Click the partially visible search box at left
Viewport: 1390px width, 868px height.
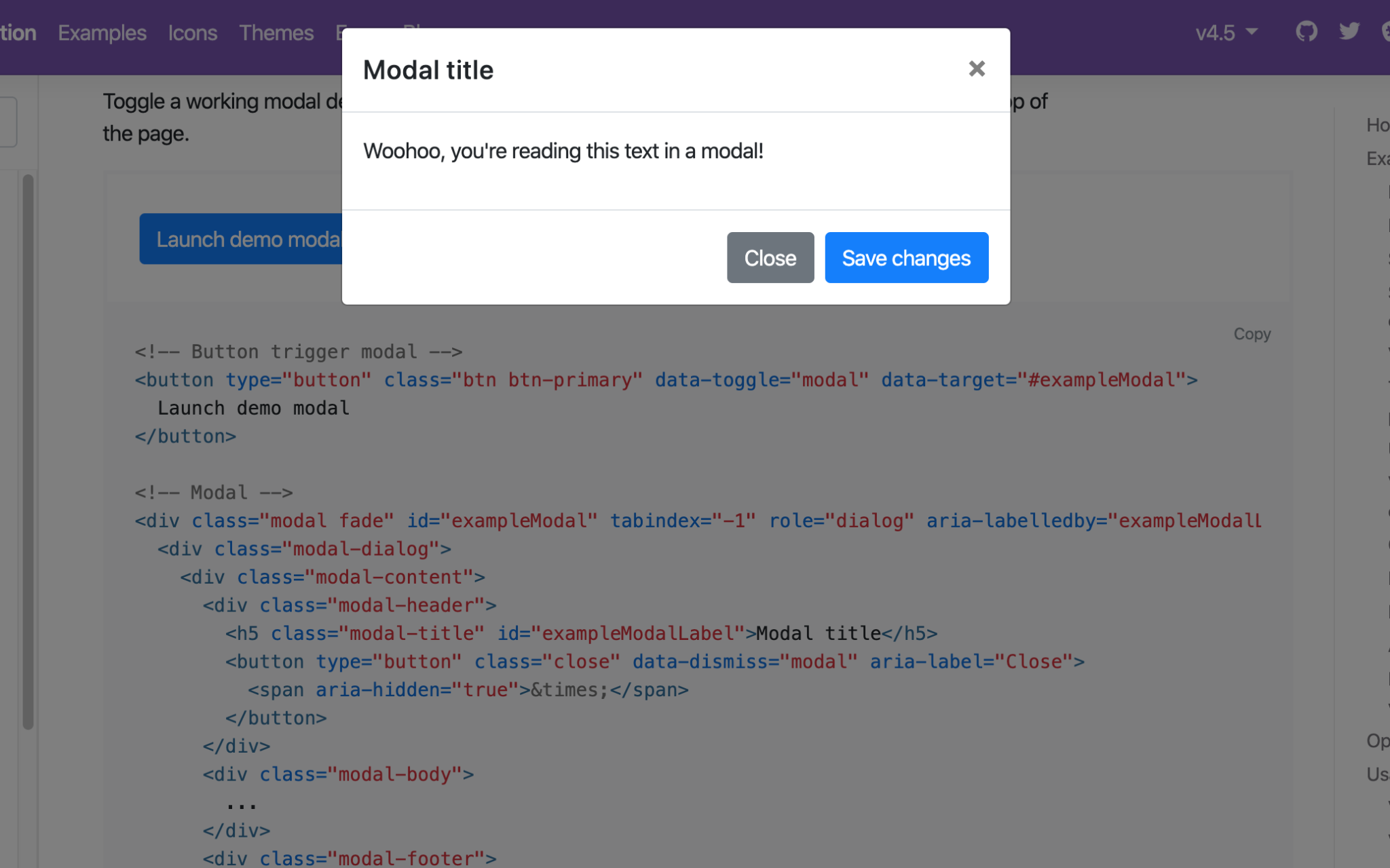coord(7,122)
